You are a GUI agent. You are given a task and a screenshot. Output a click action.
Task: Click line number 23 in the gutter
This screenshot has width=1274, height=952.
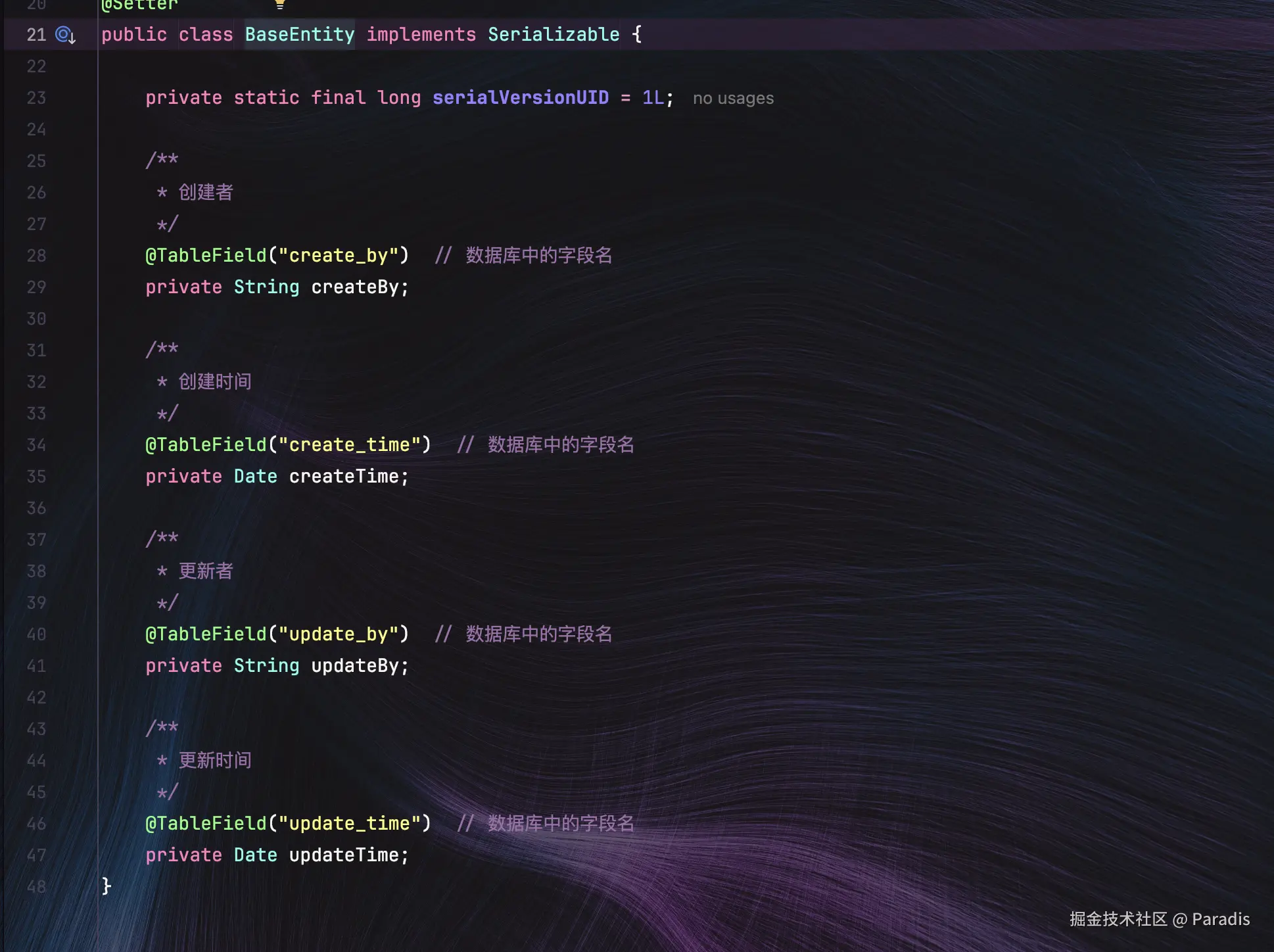point(36,98)
